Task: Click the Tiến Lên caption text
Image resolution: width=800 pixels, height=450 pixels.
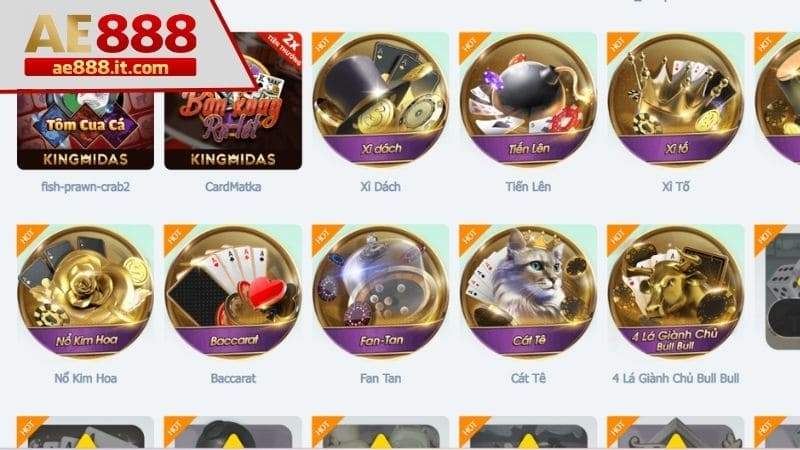Action: (x=528, y=187)
